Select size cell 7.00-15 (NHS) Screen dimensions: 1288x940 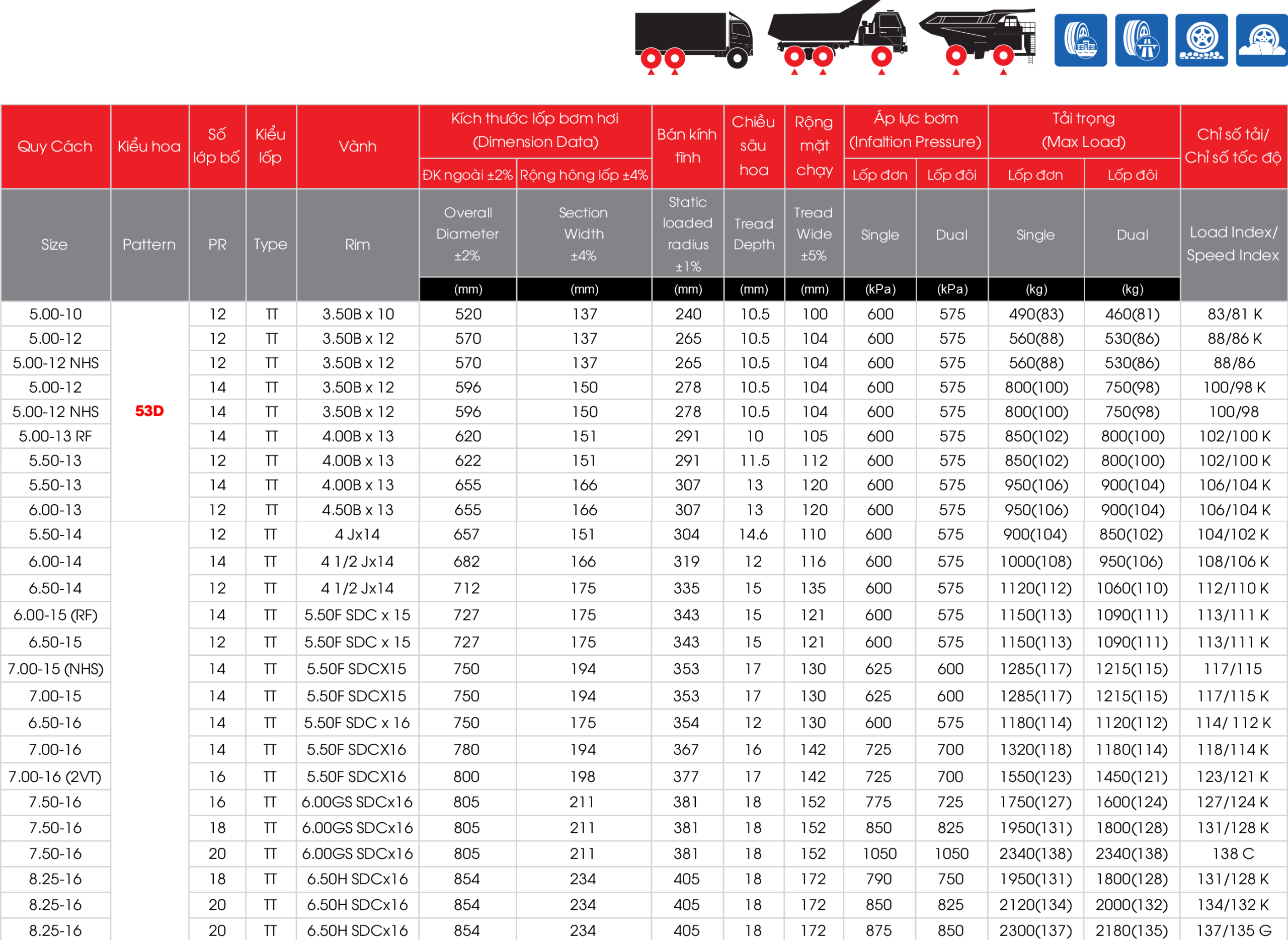tap(55, 669)
